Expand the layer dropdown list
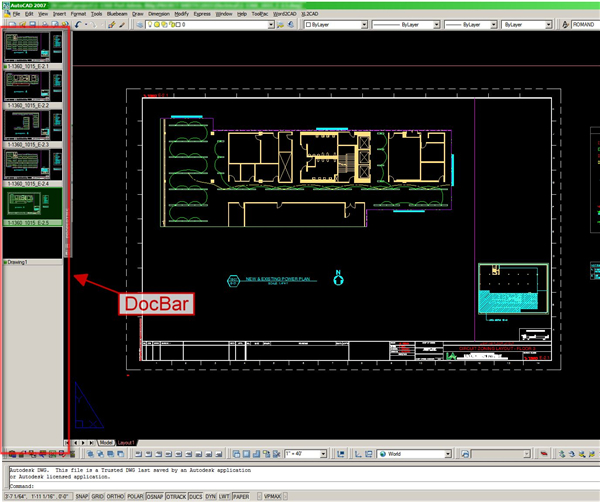The image size is (600, 502). [271, 24]
